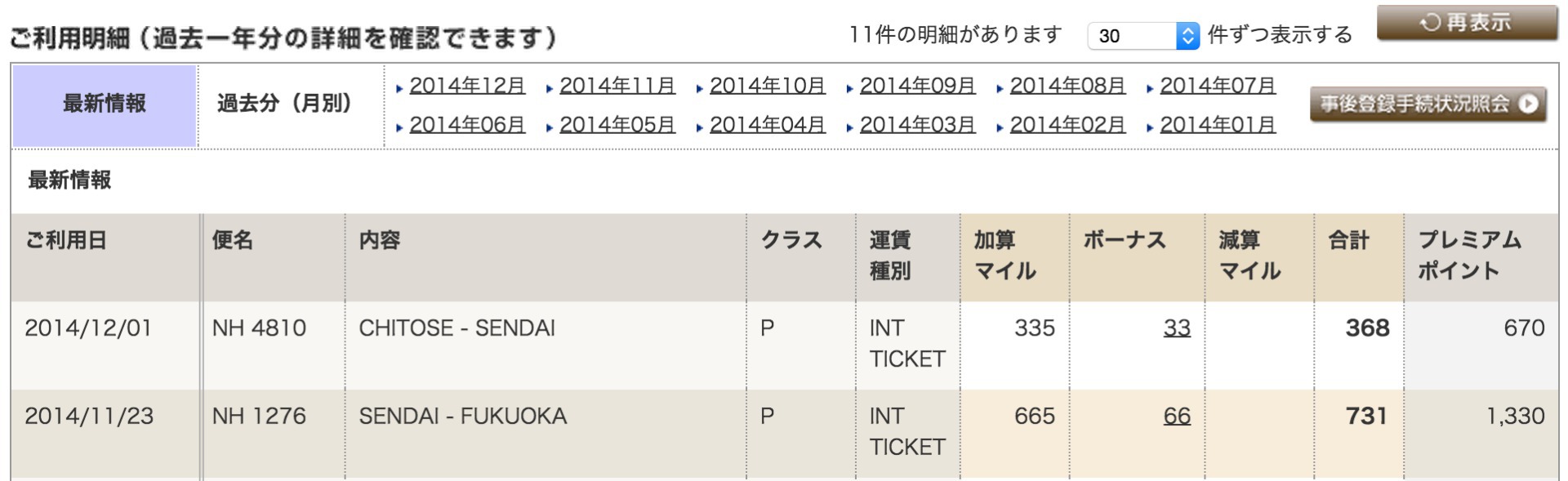
Task: Open the 2014年05月 monthly link
Action: (x=617, y=125)
